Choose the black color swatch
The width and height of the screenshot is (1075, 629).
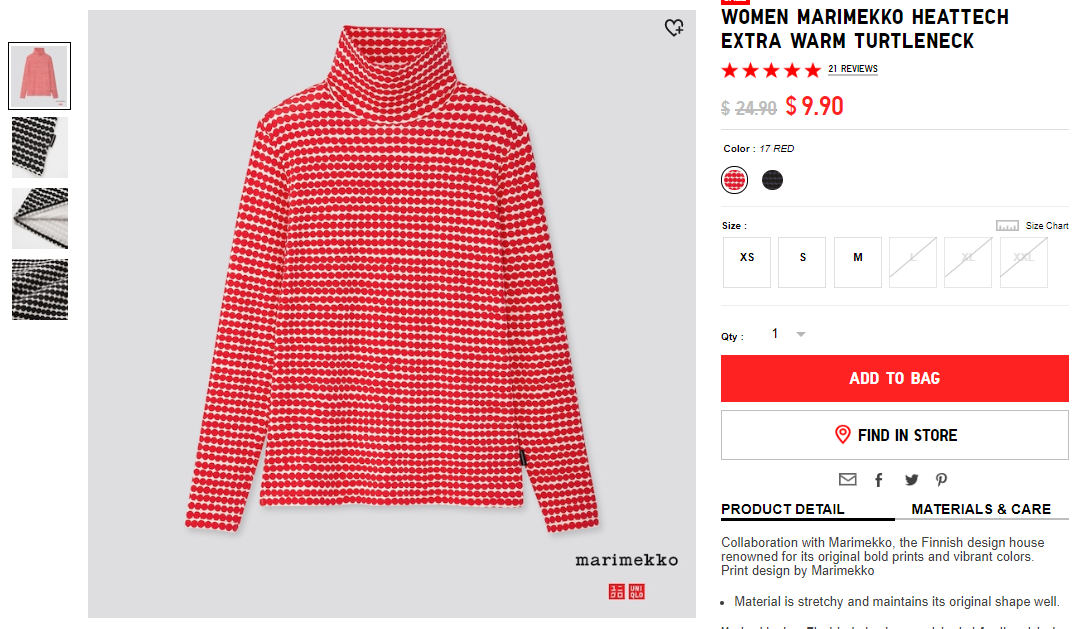tap(772, 180)
